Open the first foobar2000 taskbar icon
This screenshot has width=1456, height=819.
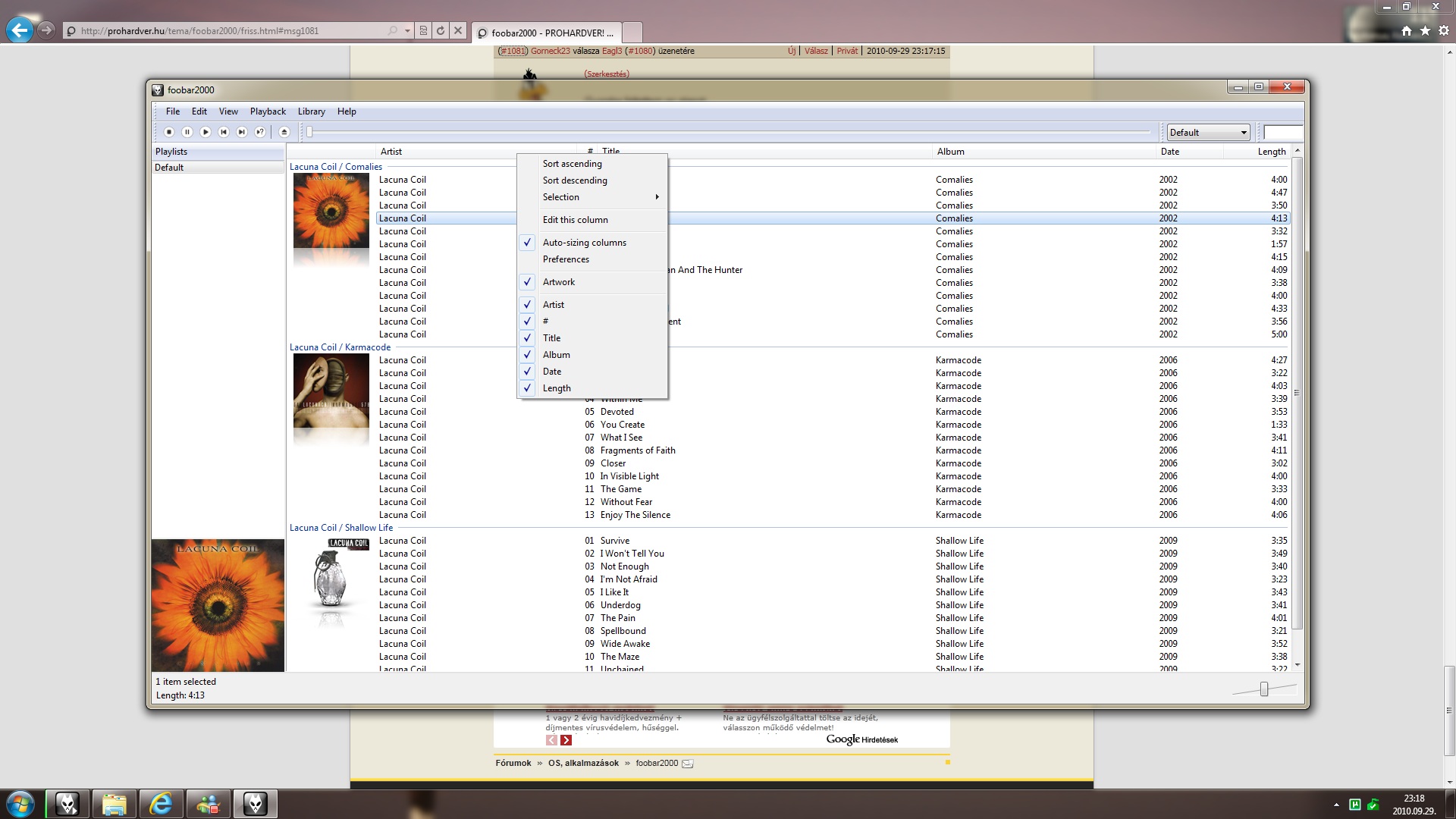[x=67, y=804]
